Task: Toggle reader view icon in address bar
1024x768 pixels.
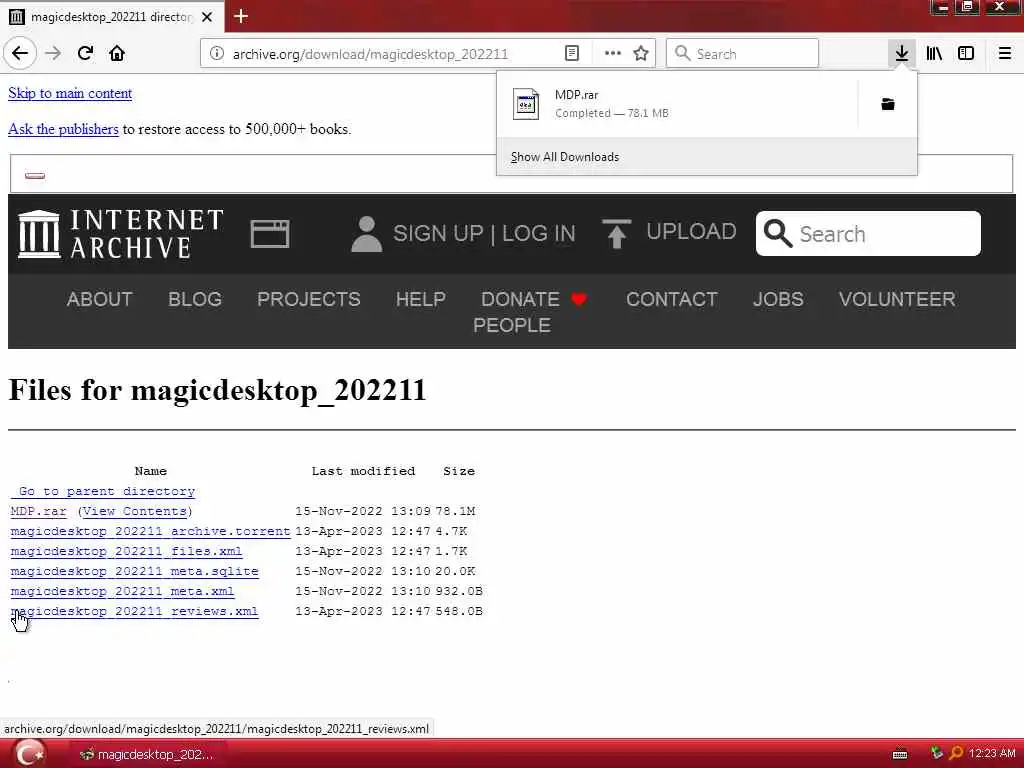Action: 572,54
